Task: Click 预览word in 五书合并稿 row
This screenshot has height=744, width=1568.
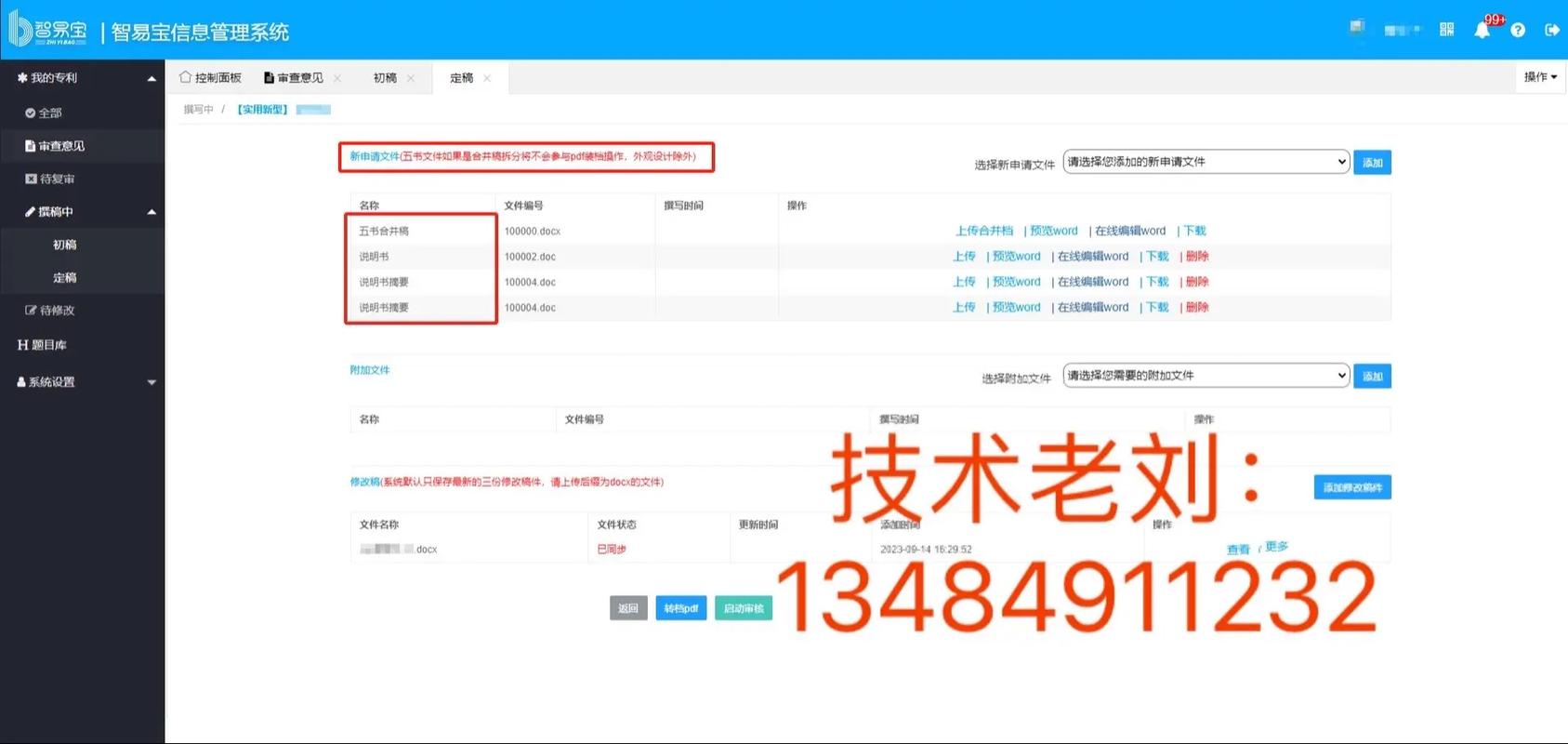Action: coord(1053,231)
